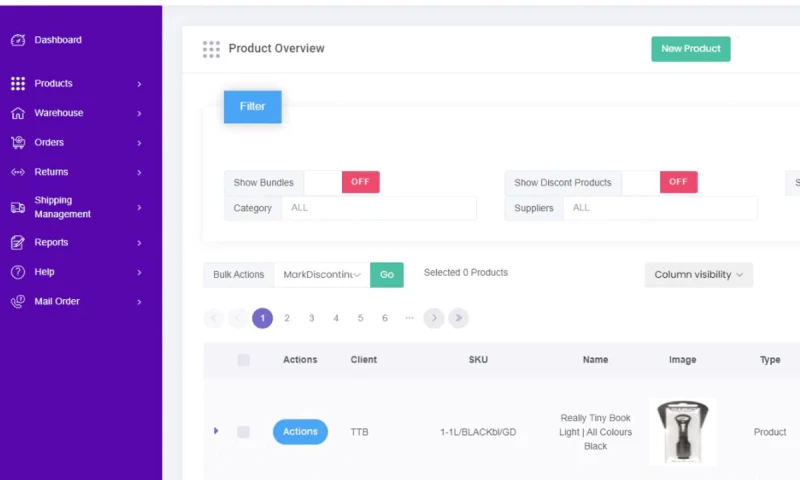Go to next page arrow
This screenshot has width=800, height=480.
tap(434, 318)
